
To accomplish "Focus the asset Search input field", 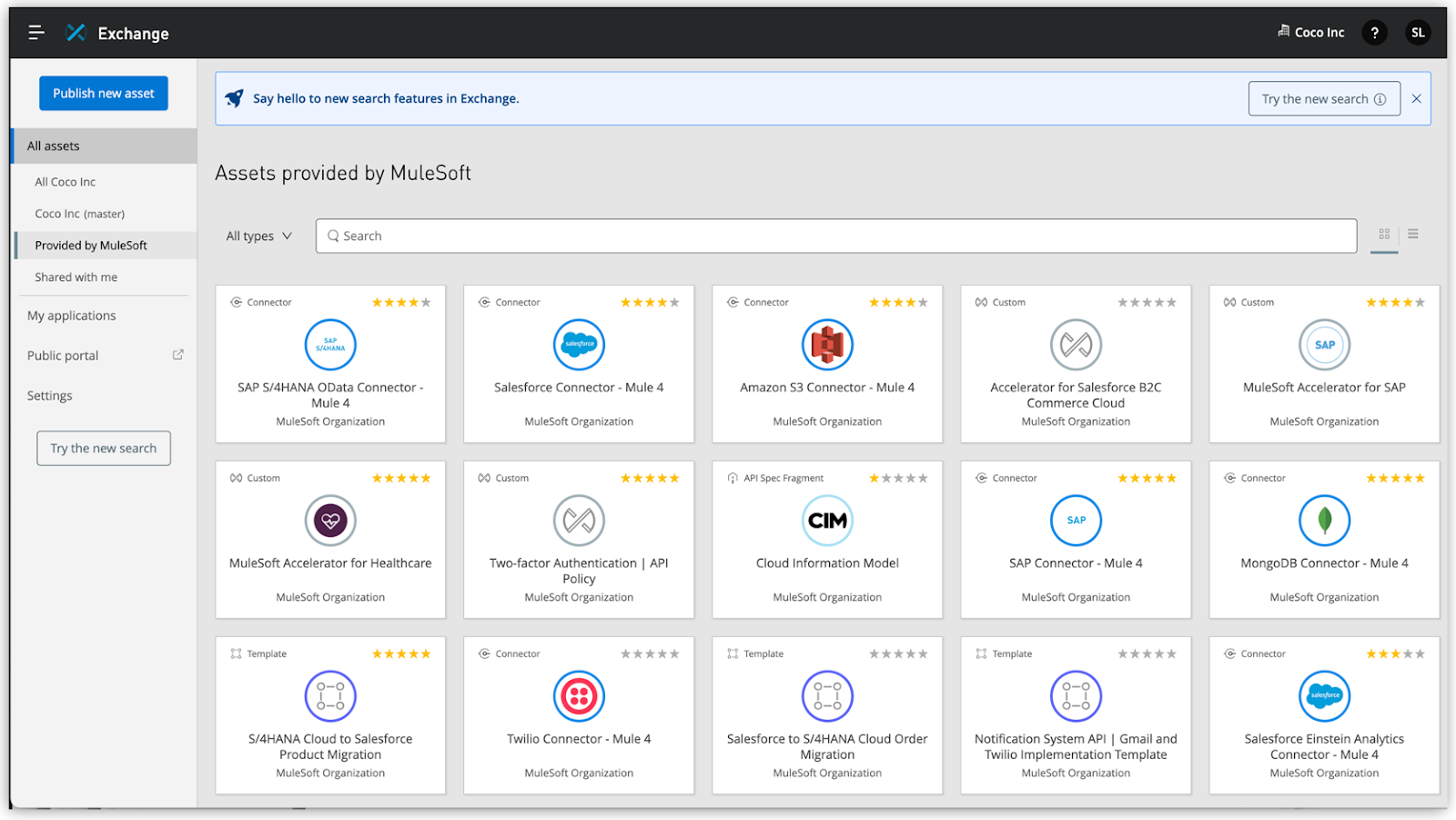I will pyautogui.click(x=836, y=236).
